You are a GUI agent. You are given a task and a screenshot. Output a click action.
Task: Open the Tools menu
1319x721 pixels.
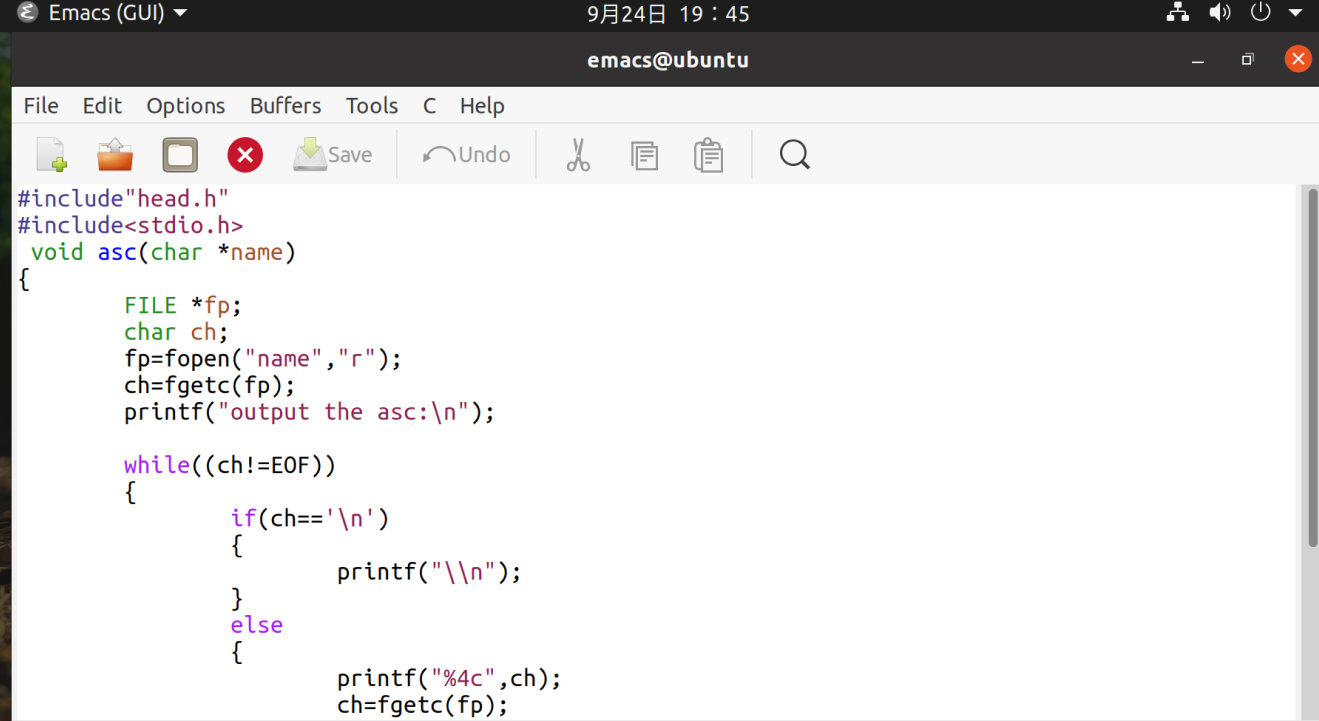click(372, 106)
